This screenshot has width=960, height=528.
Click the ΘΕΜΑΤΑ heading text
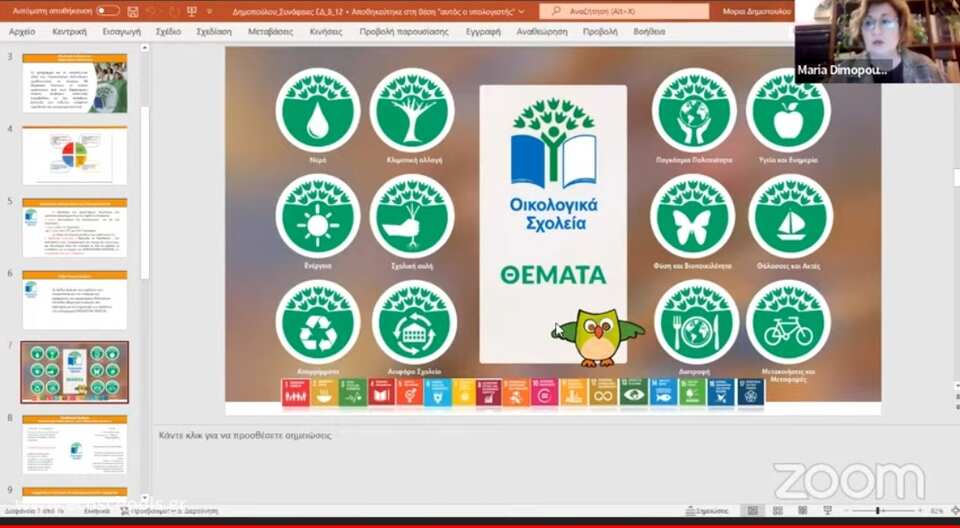point(553,275)
